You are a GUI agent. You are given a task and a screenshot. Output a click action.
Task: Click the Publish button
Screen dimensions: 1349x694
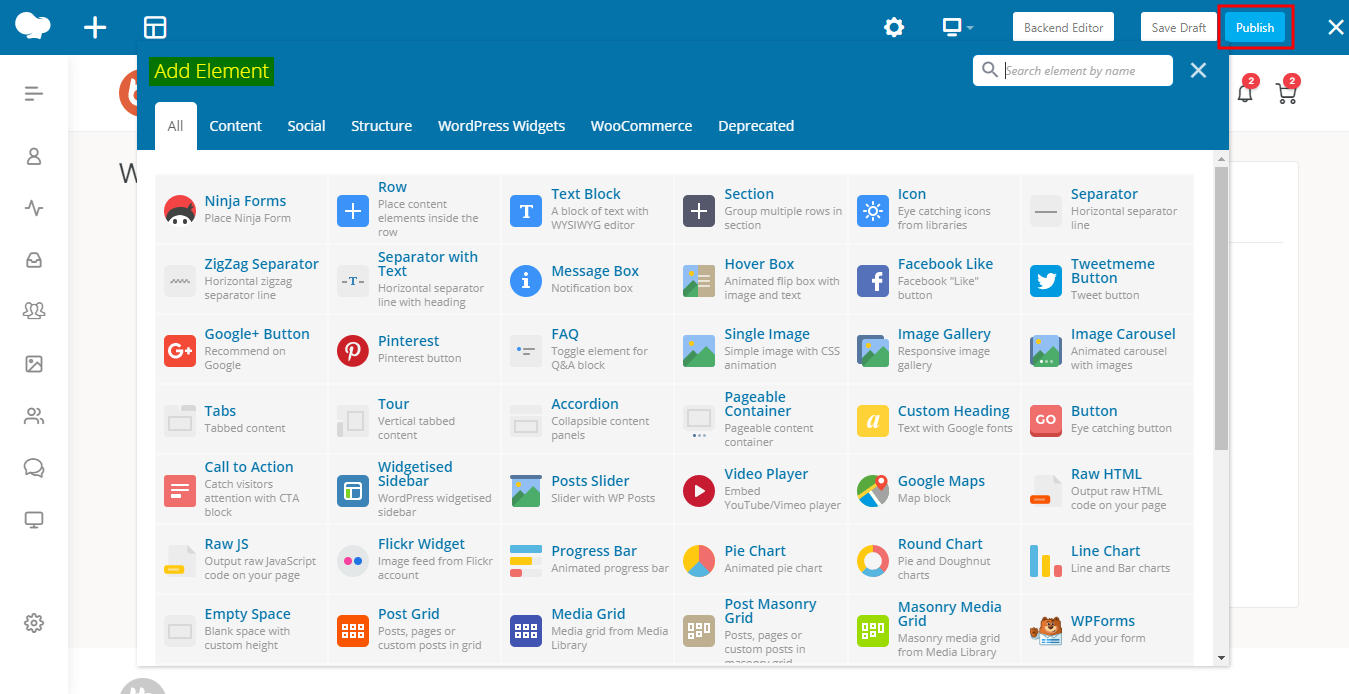(1254, 27)
